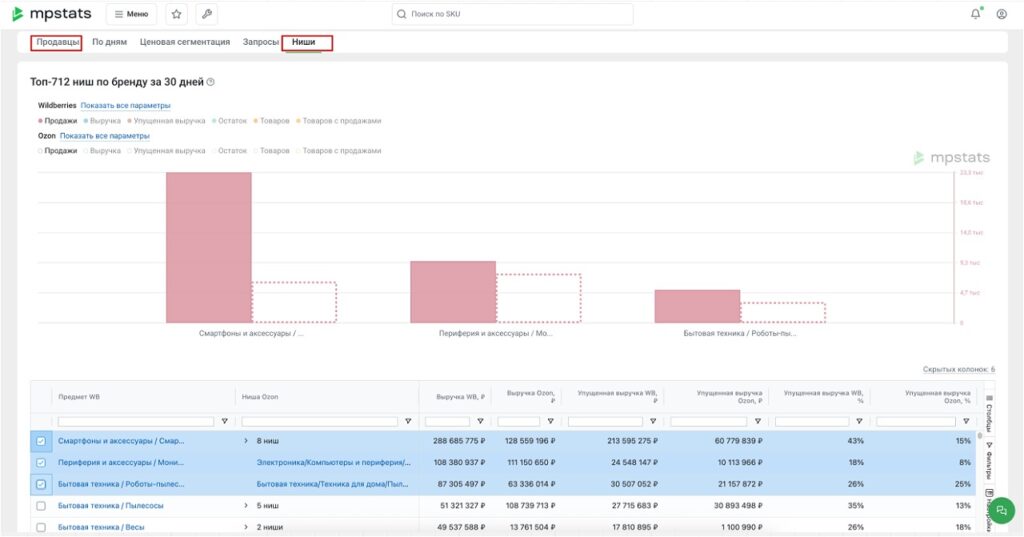The height and width of the screenshot is (537, 1024).
Task: Switch to the Ценовая сегментация tab
Action: click(185, 42)
